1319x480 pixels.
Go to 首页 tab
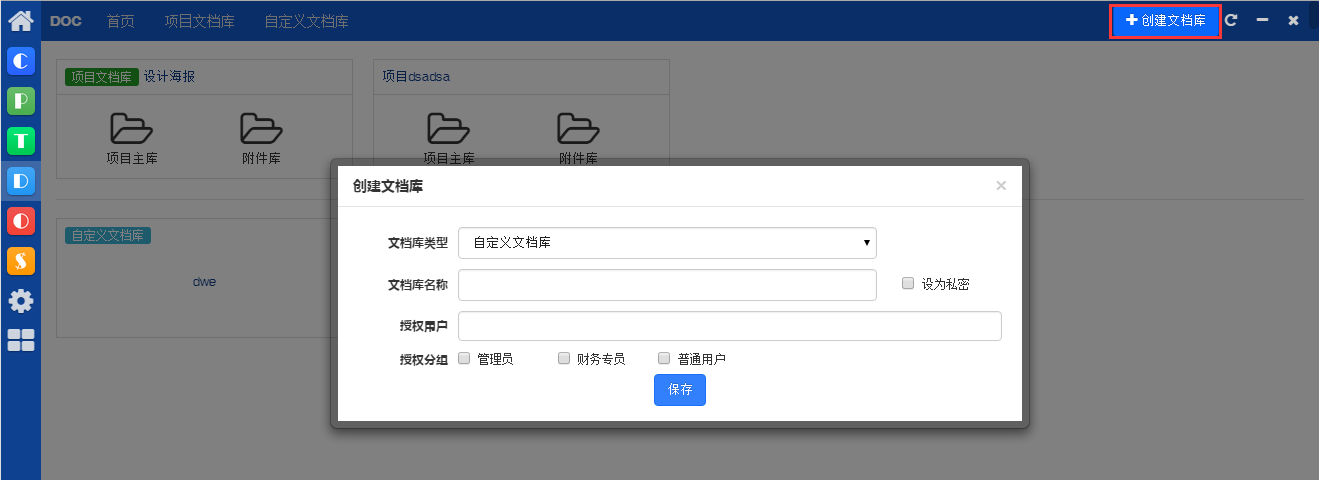tap(121, 20)
